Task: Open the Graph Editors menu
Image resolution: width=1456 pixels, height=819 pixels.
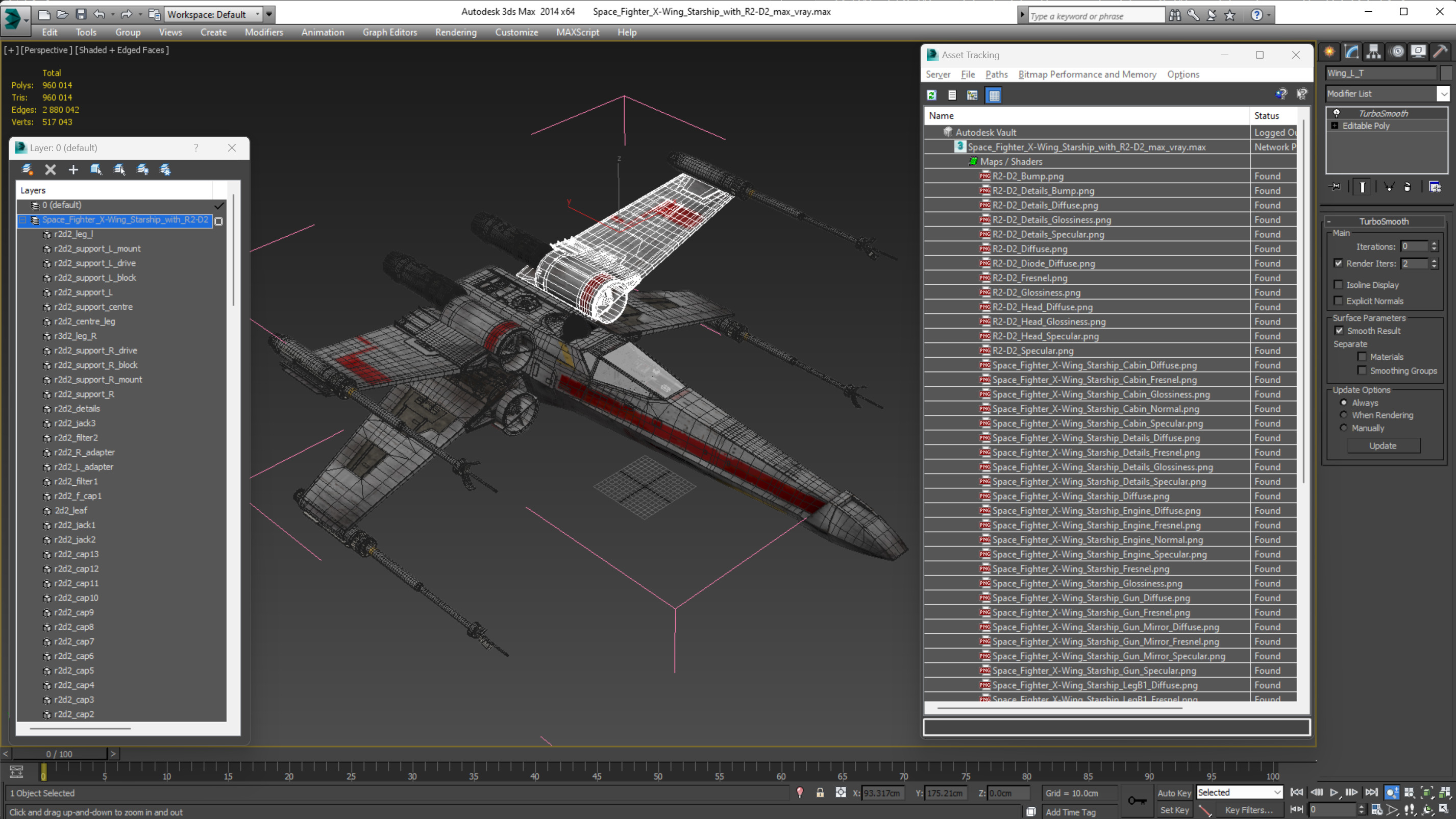Action: click(x=389, y=32)
